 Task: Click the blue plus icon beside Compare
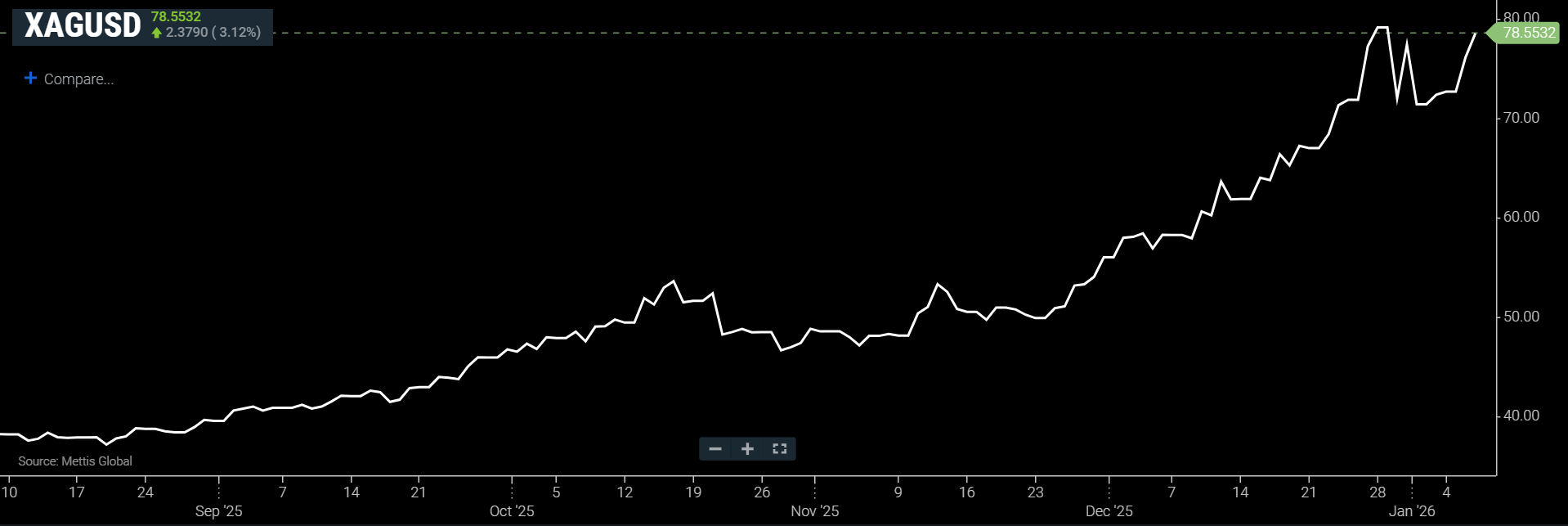pyautogui.click(x=31, y=79)
